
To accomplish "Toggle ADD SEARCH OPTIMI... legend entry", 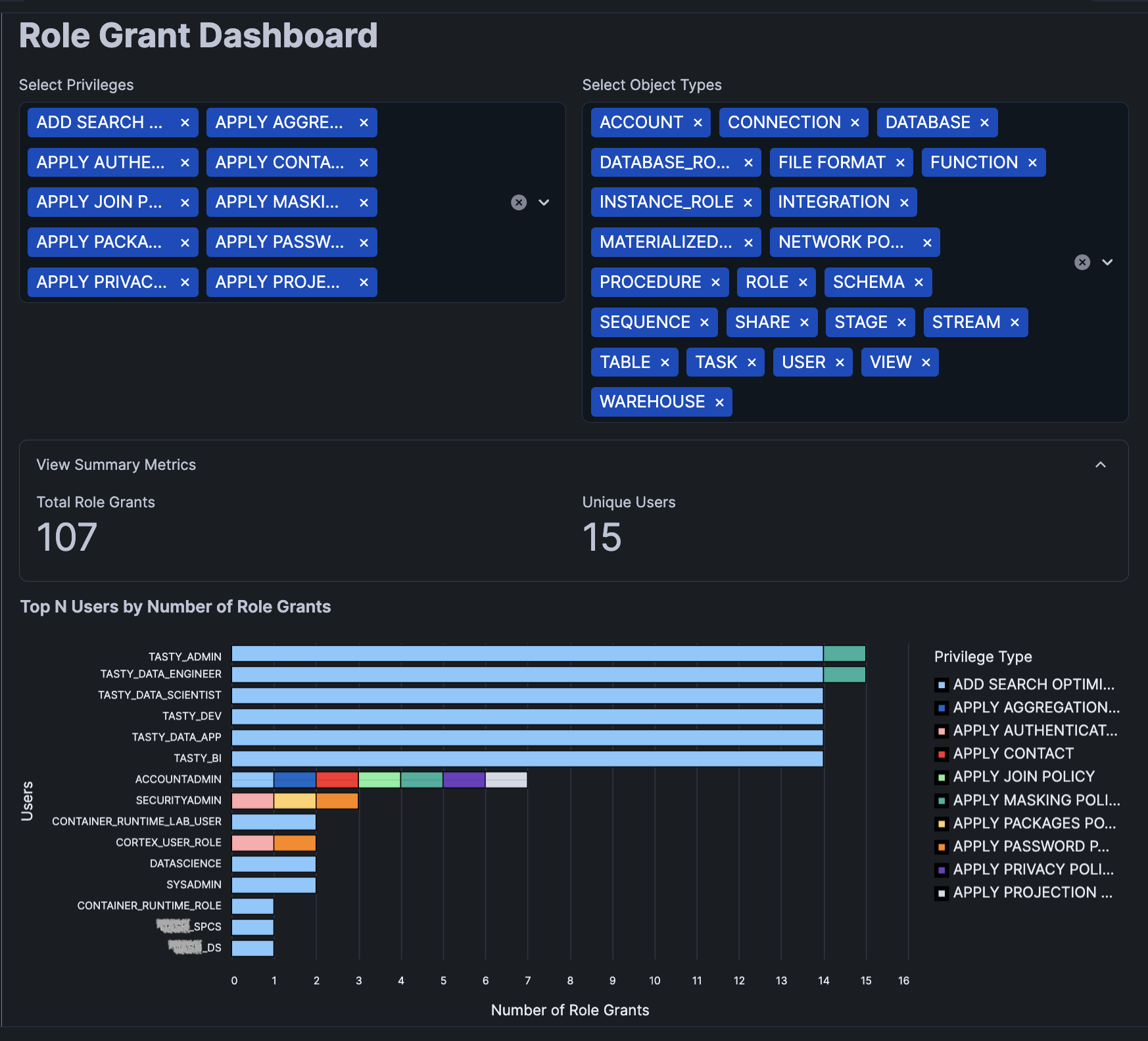I will [x=1033, y=685].
